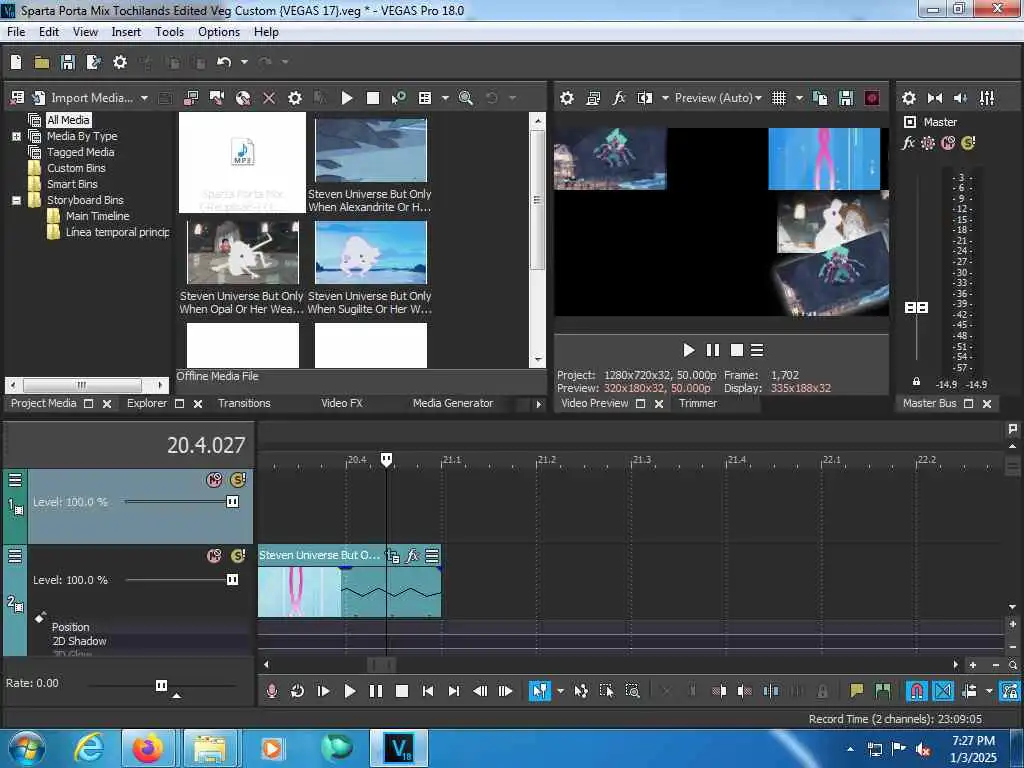The image size is (1024, 768).
Task: Open video preview properties gear
Action: [567, 98]
